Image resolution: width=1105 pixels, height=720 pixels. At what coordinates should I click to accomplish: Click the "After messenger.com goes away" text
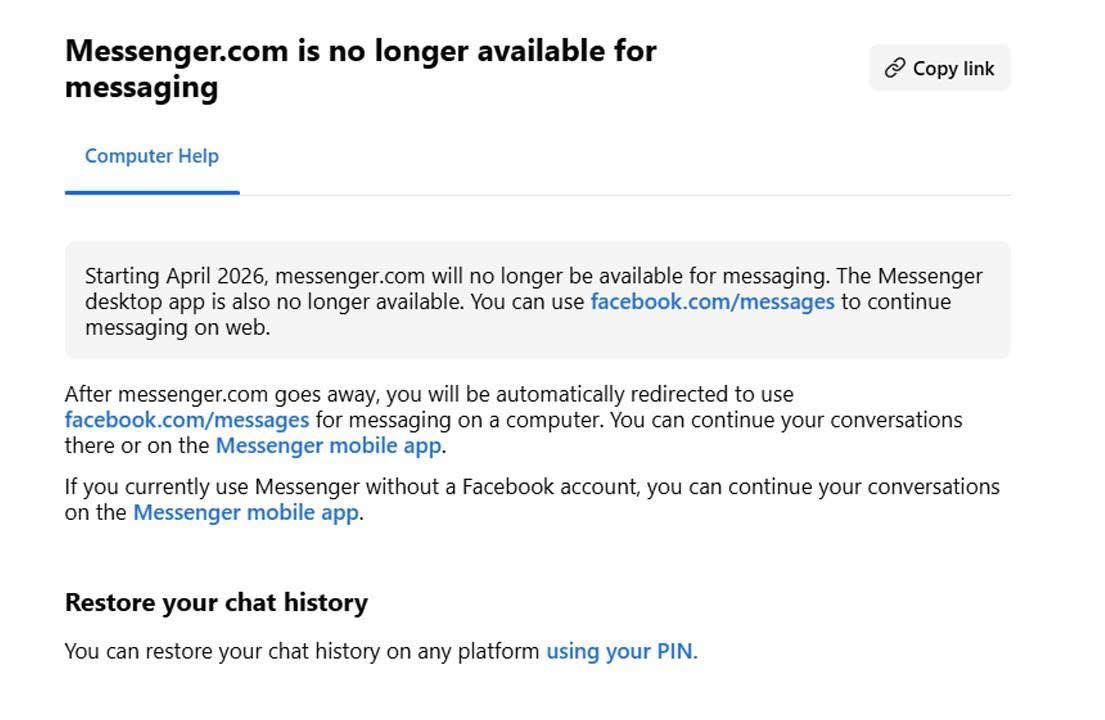click(222, 394)
